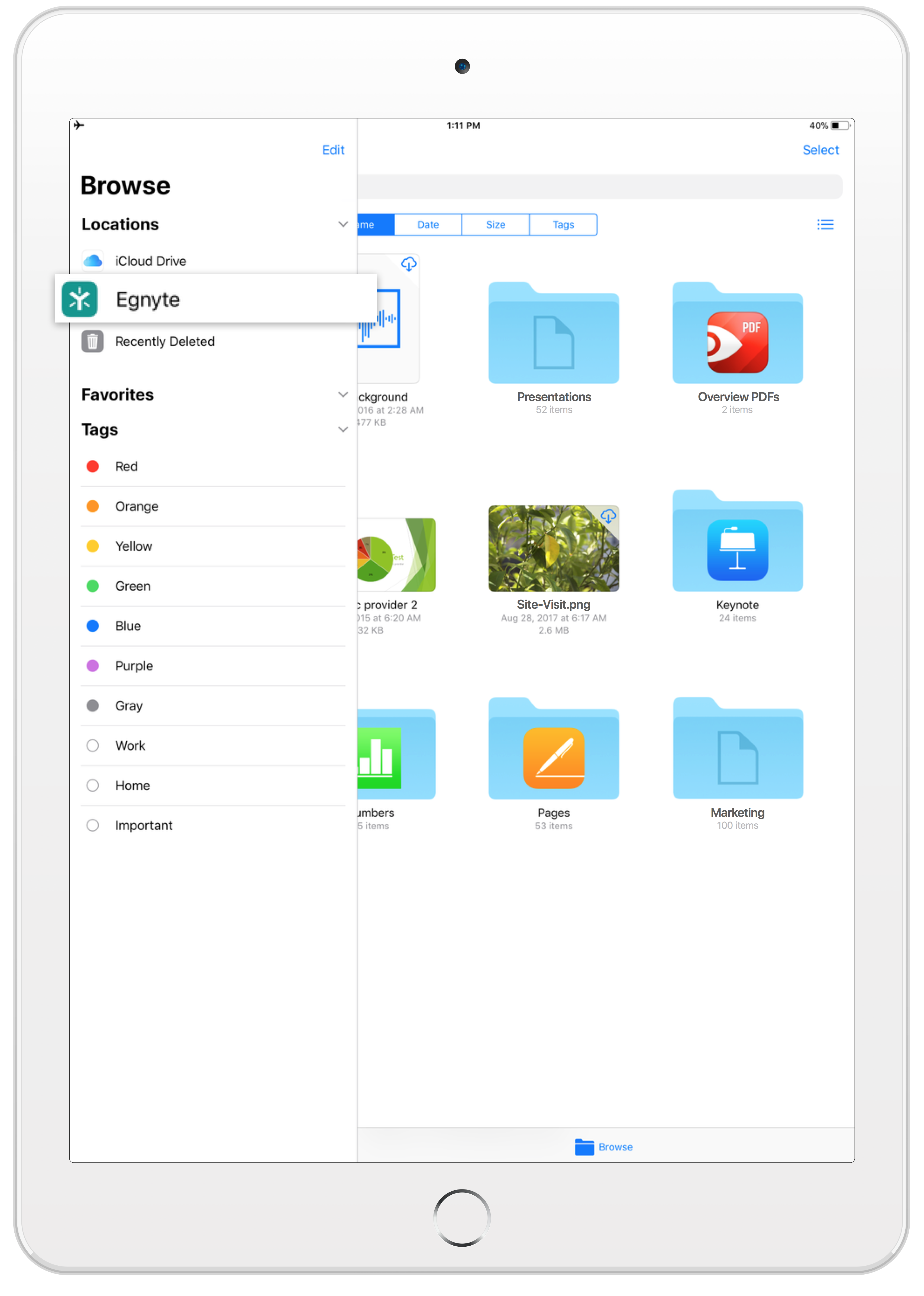The image size is (924, 1296).
Task: Collapse the Tags section chevron
Action: click(x=343, y=430)
